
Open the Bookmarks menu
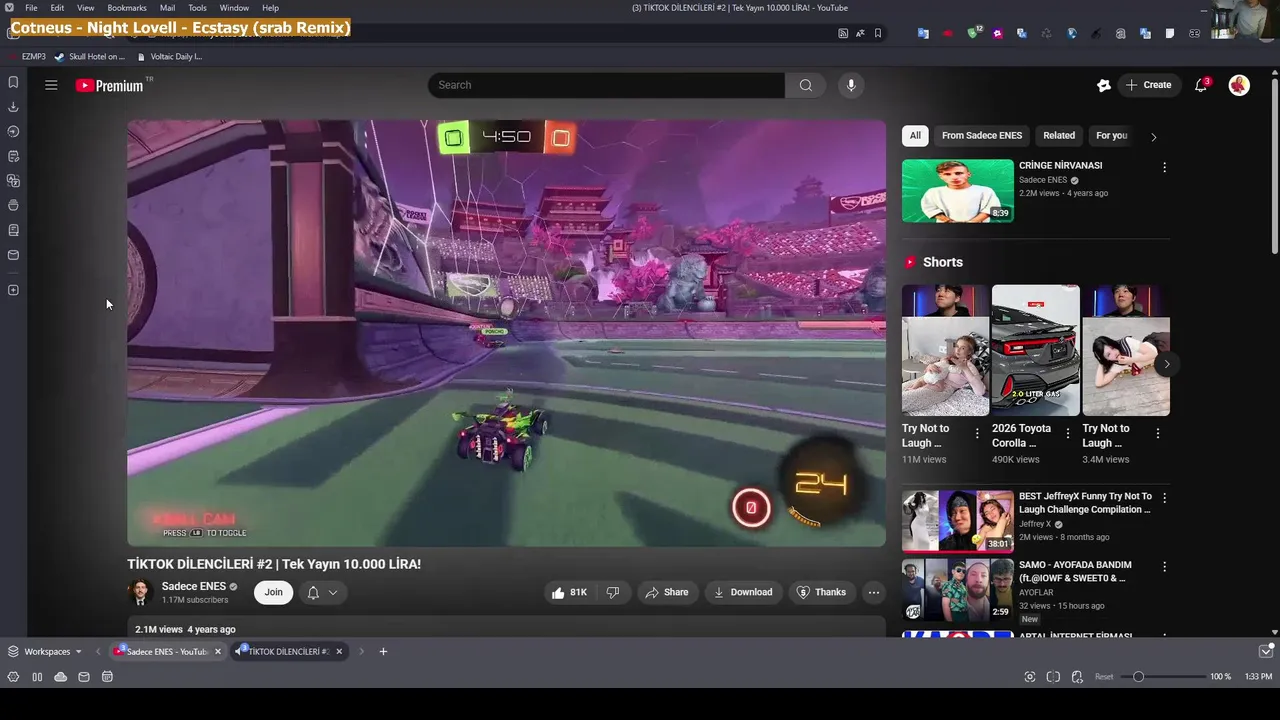click(127, 8)
